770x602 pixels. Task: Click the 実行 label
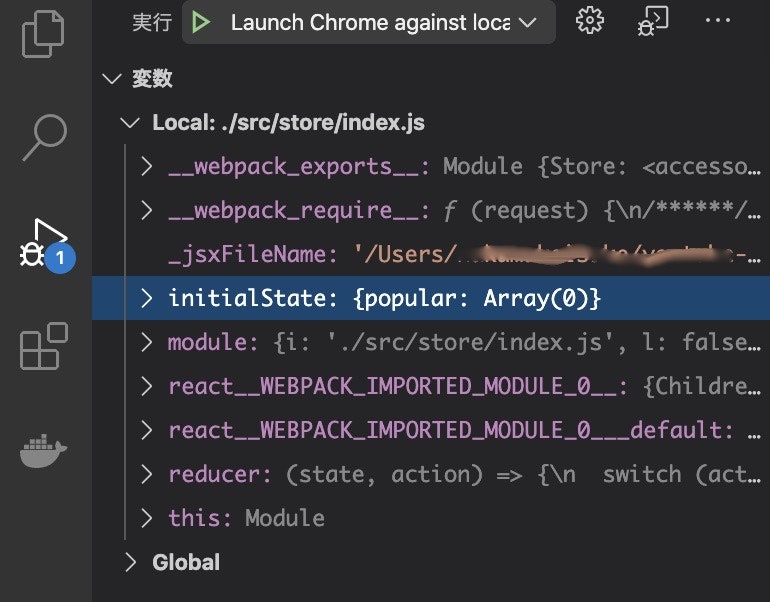(152, 23)
